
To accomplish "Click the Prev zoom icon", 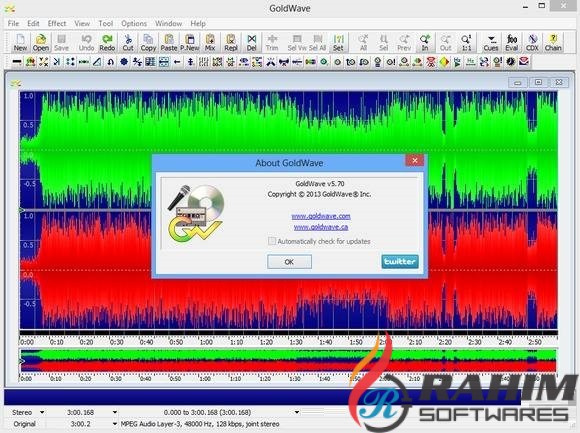I will pyautogui.click(x=404, y=43).
